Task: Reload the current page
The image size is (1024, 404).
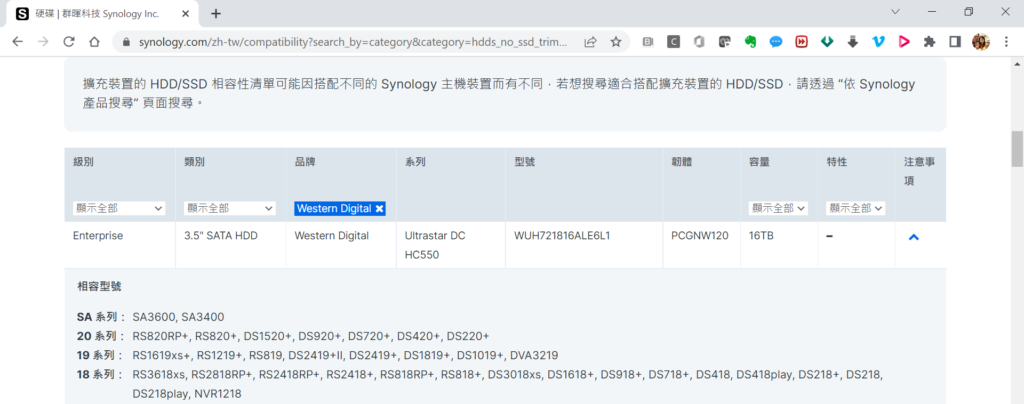Action: pos(69,42)
